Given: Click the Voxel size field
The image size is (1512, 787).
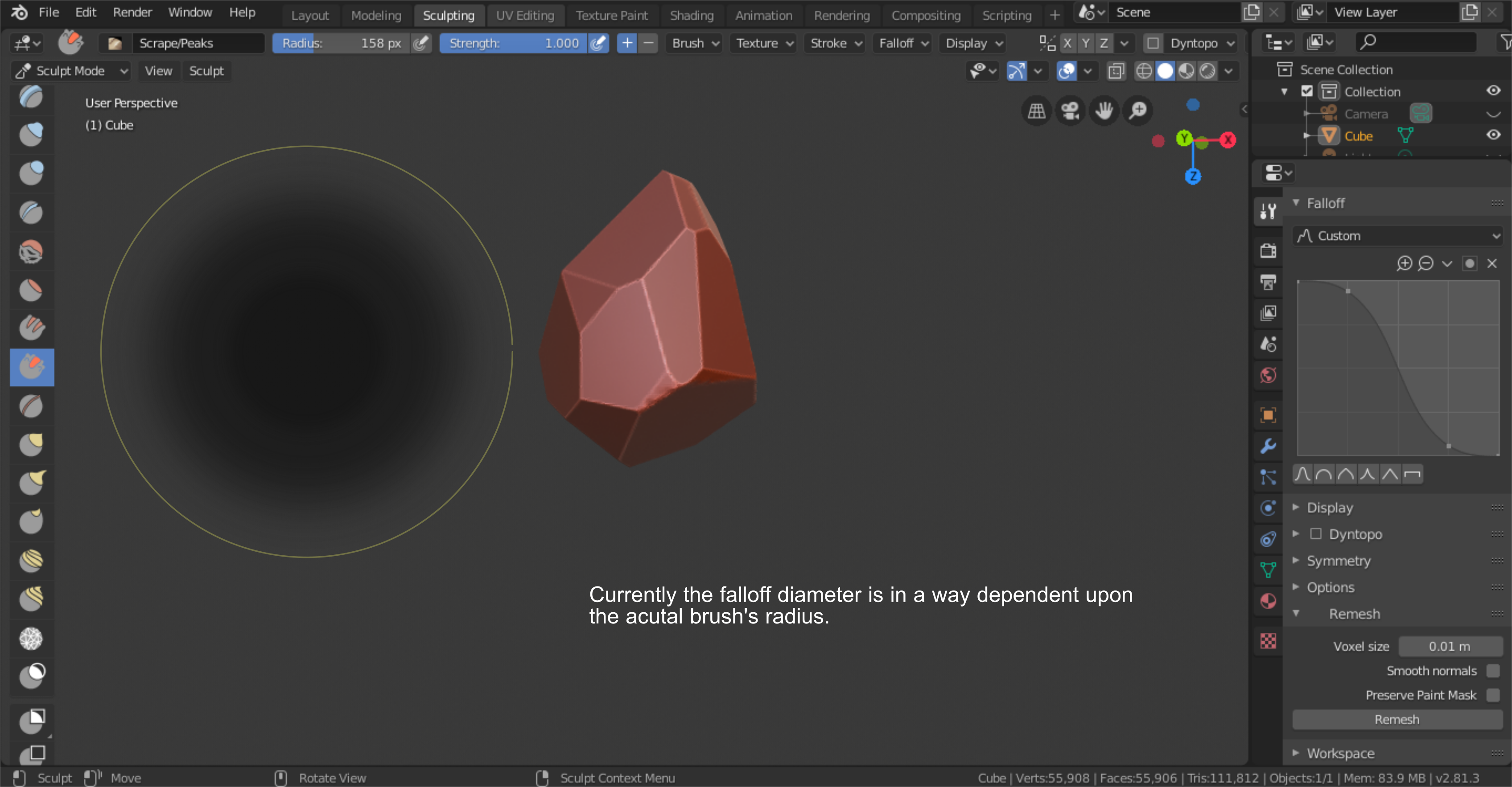Looking at the screenshot, I should pyautogui.click(x=1450, y=646).
